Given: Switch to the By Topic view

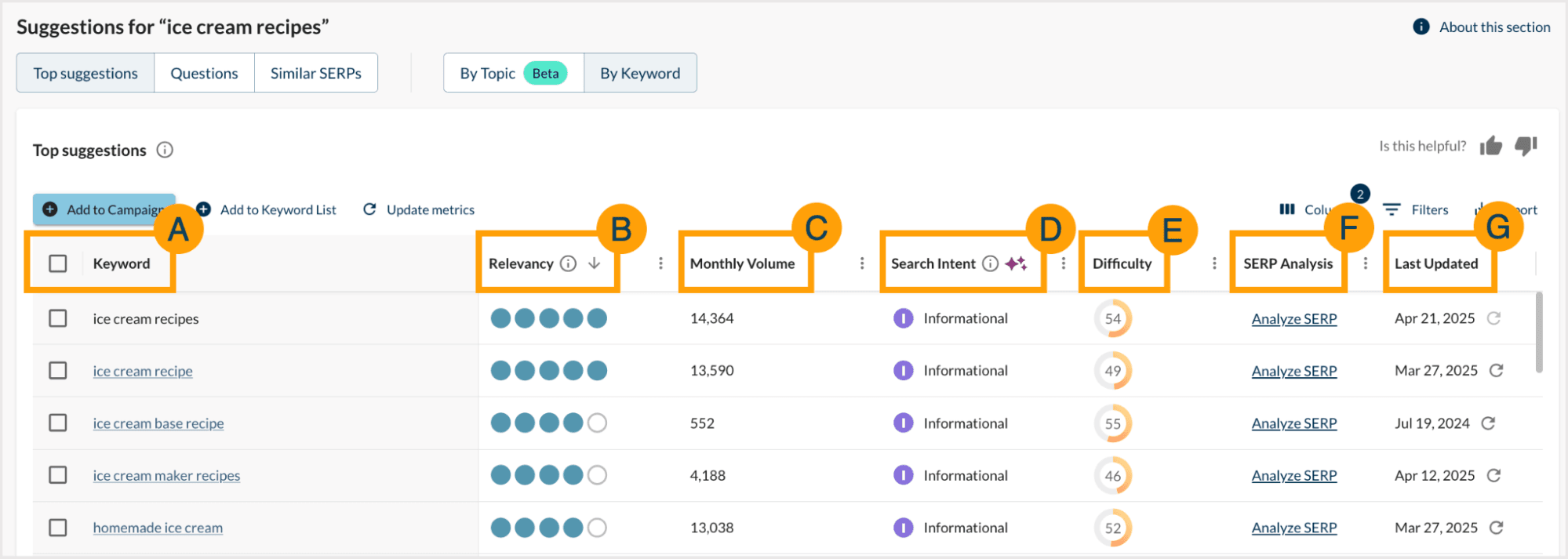Looking at the screenshot, I should click(488, 73).
